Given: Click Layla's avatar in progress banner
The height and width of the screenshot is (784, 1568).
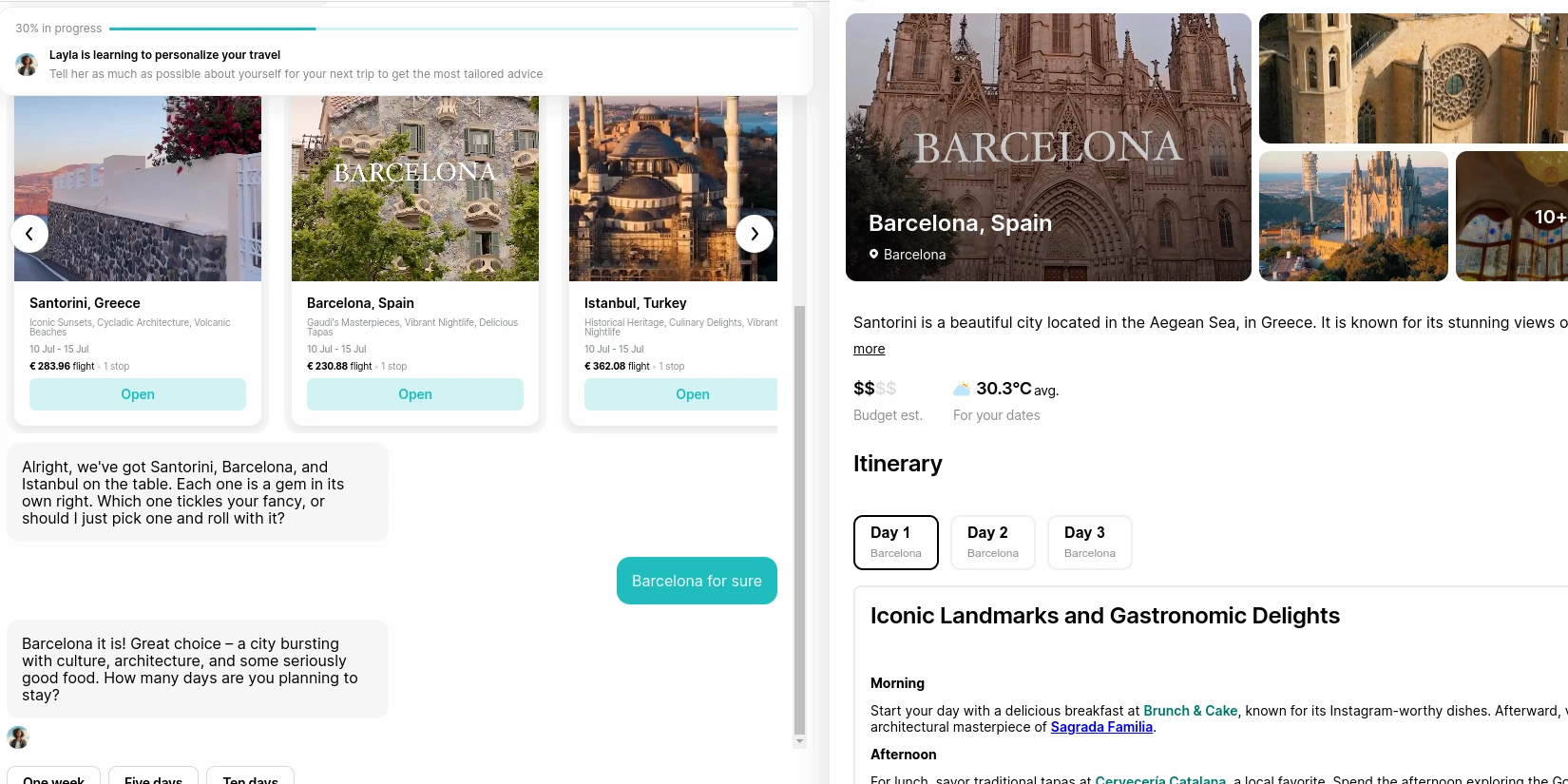Looking at the screenshot, I should (x=27, y=65).
